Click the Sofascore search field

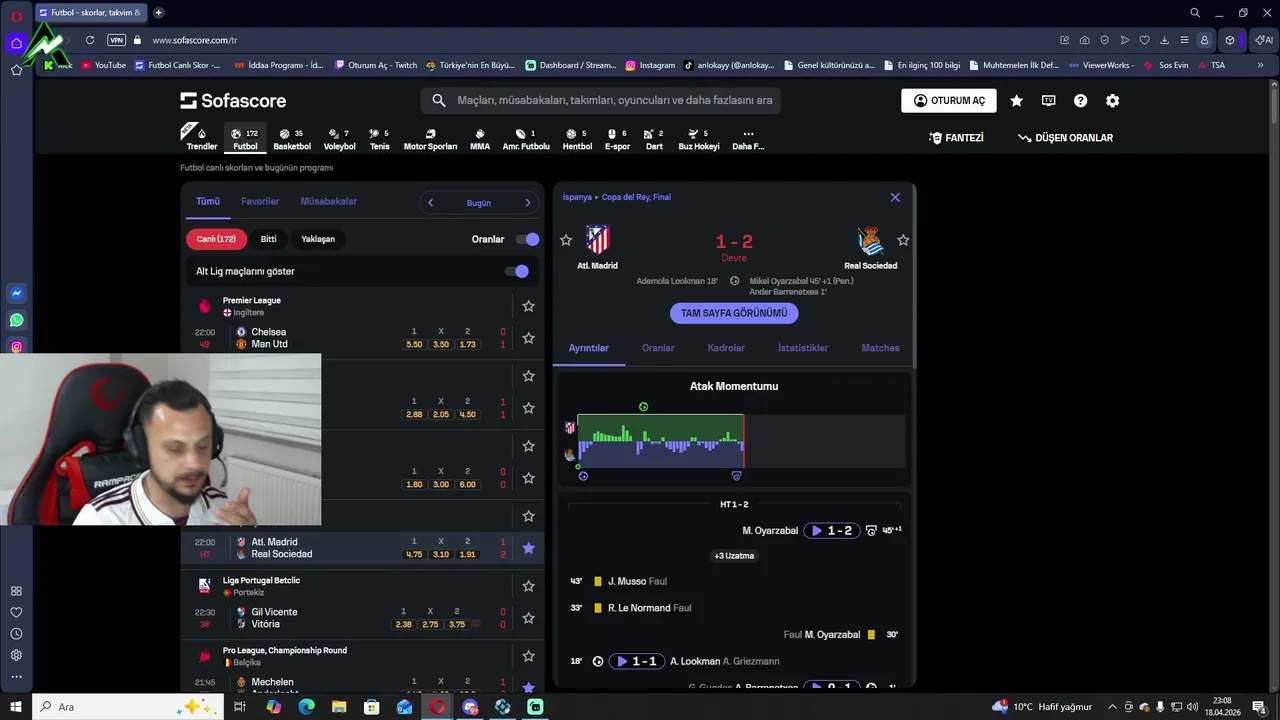600,100
